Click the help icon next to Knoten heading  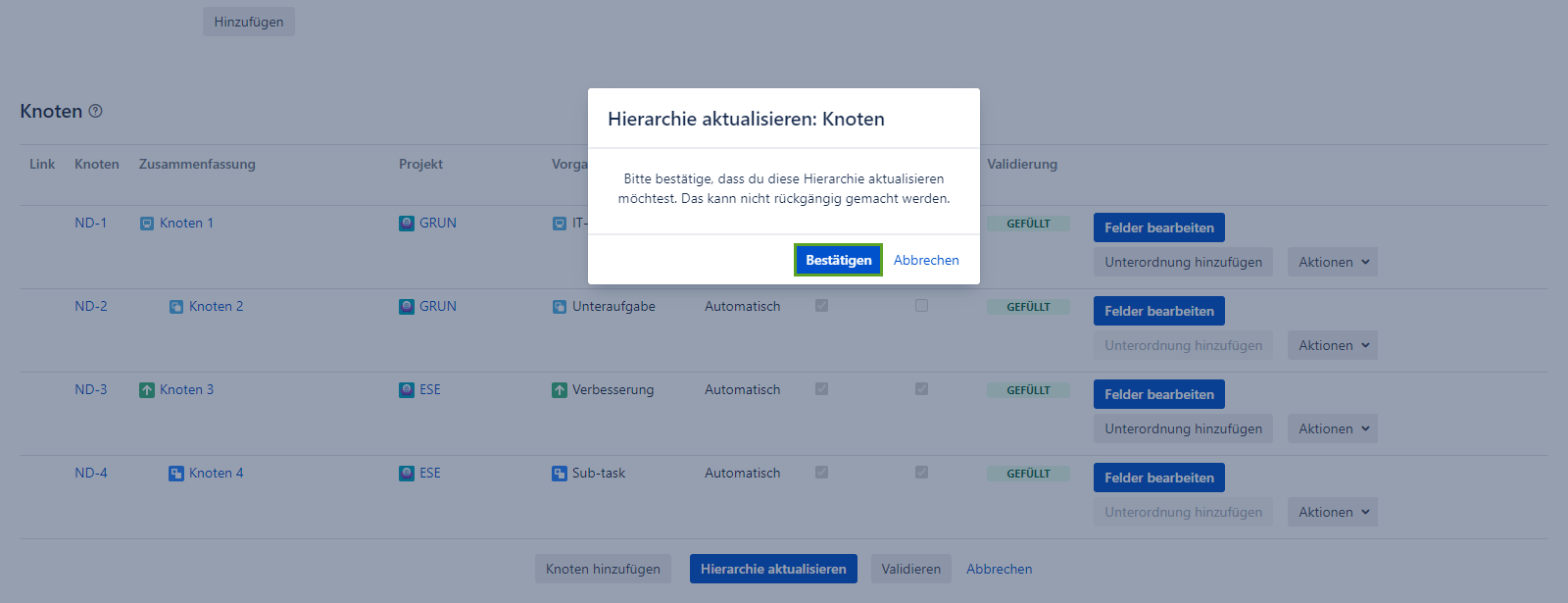coord(95,112)
